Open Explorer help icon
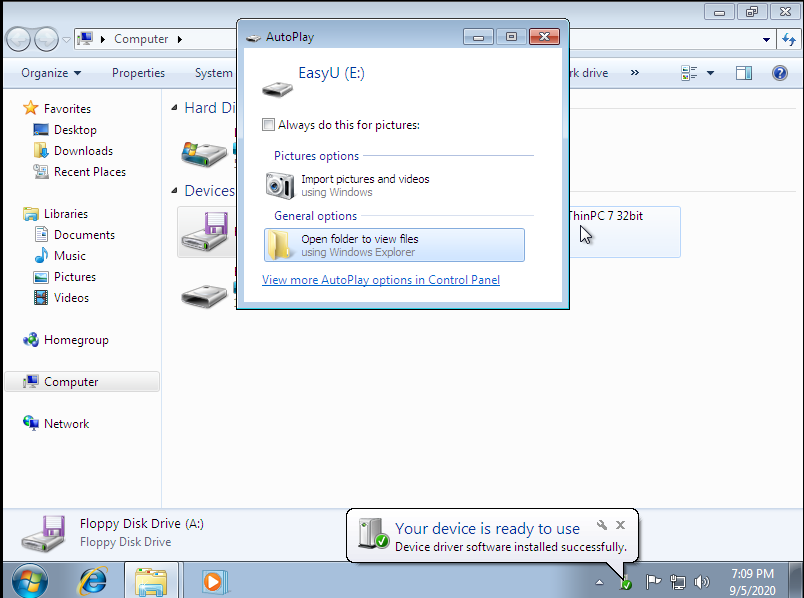 point(779,73)
